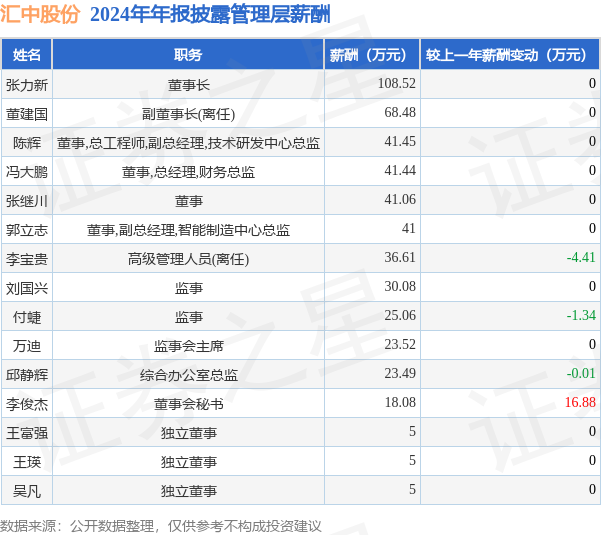This screenshot has height=535, width=601.
Task: Click salary value 41 in 郭立志 row
Action: [x=409, y=228]
